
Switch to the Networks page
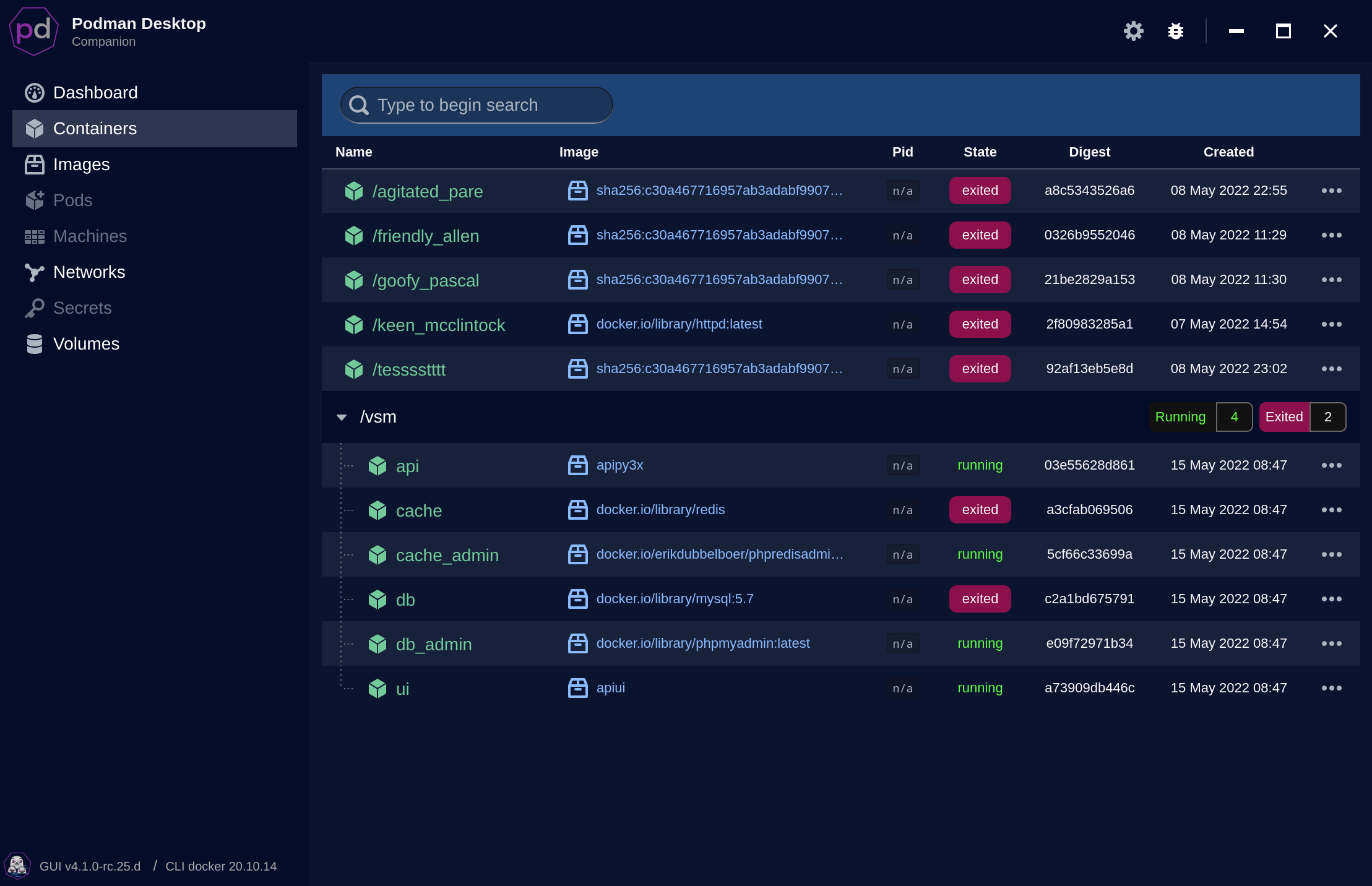[x=89, y=272]
